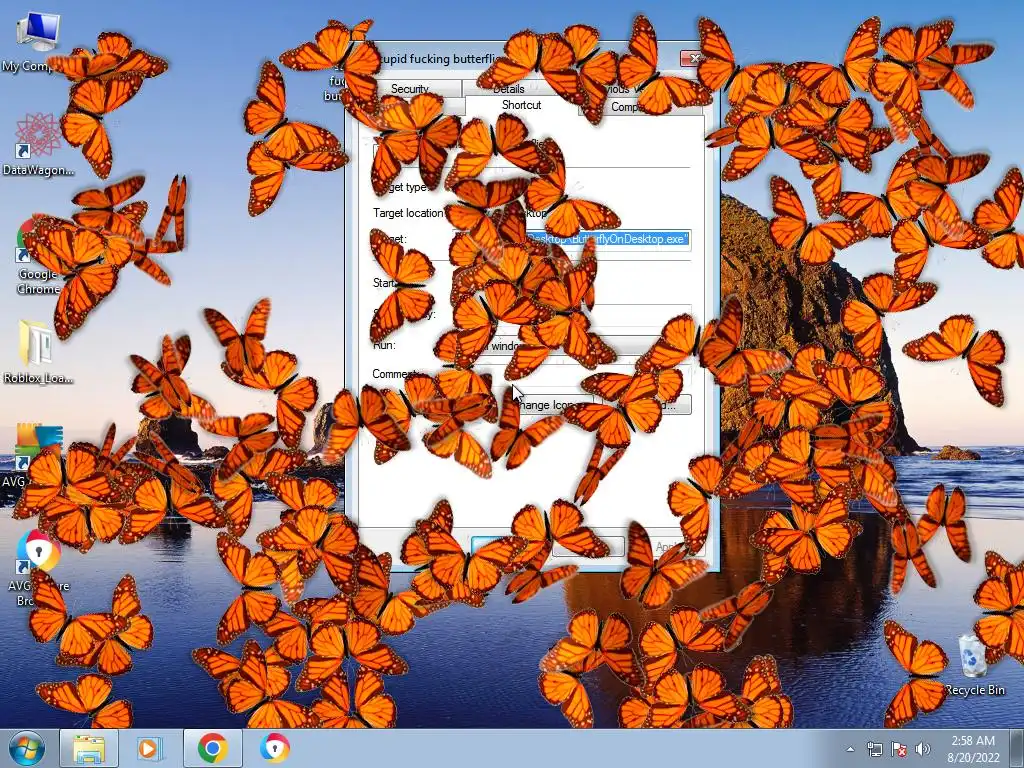The image size is (1024, 768).
Task: Click the Target location label
Action: 409,213
